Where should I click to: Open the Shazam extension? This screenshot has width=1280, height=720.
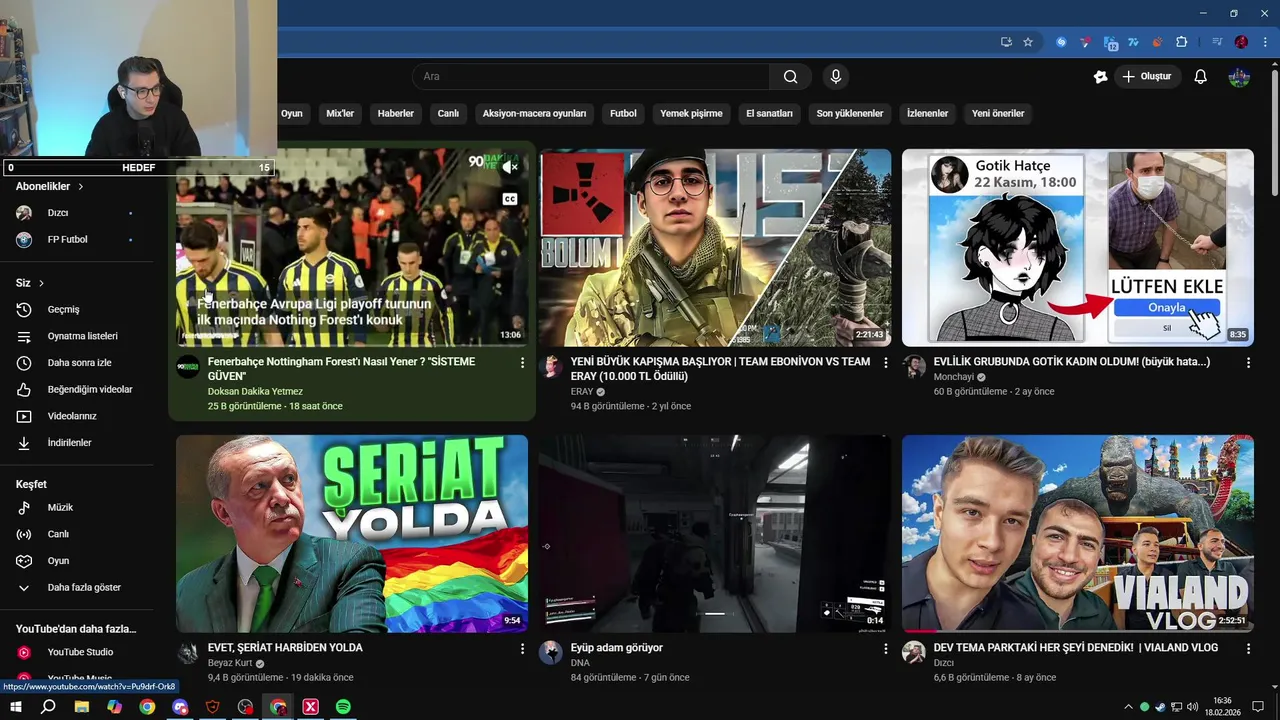(x=1061, y=42)
